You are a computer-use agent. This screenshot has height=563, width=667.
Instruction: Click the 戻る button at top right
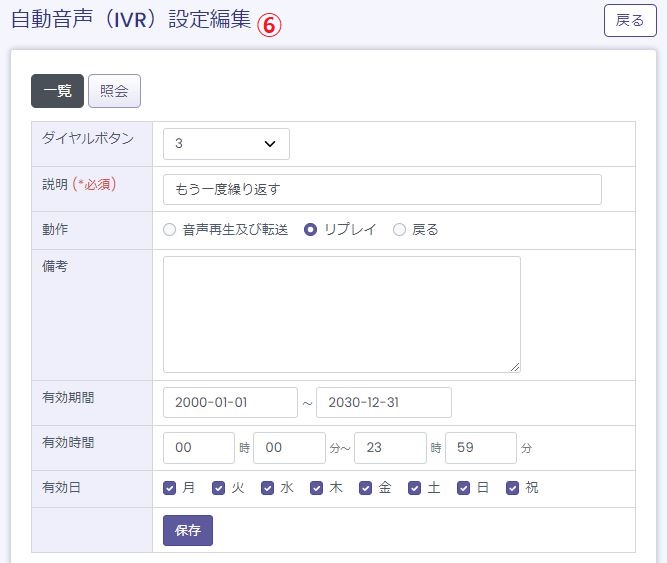(x=630, y=21)
